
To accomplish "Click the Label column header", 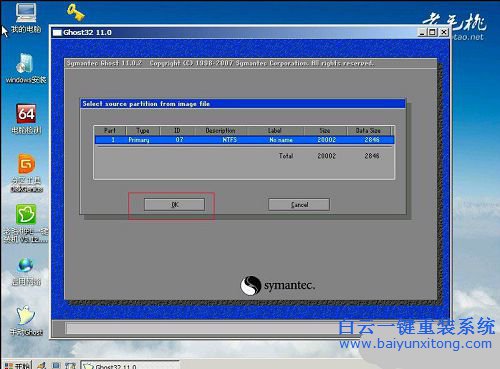I will [x=275, y=130].
